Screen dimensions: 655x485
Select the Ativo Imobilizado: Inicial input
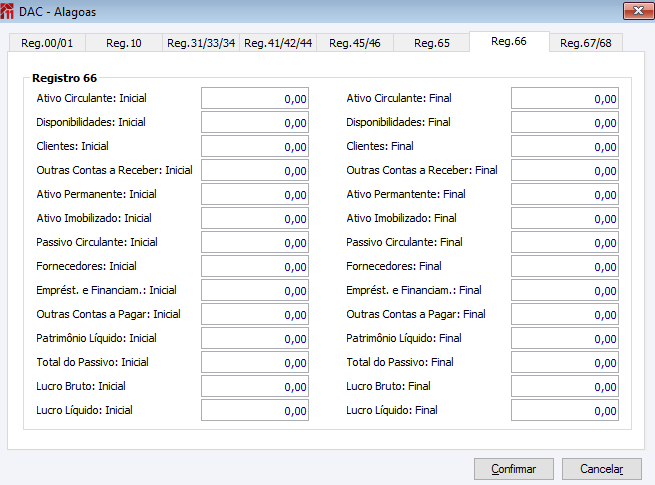coord(255,218)
